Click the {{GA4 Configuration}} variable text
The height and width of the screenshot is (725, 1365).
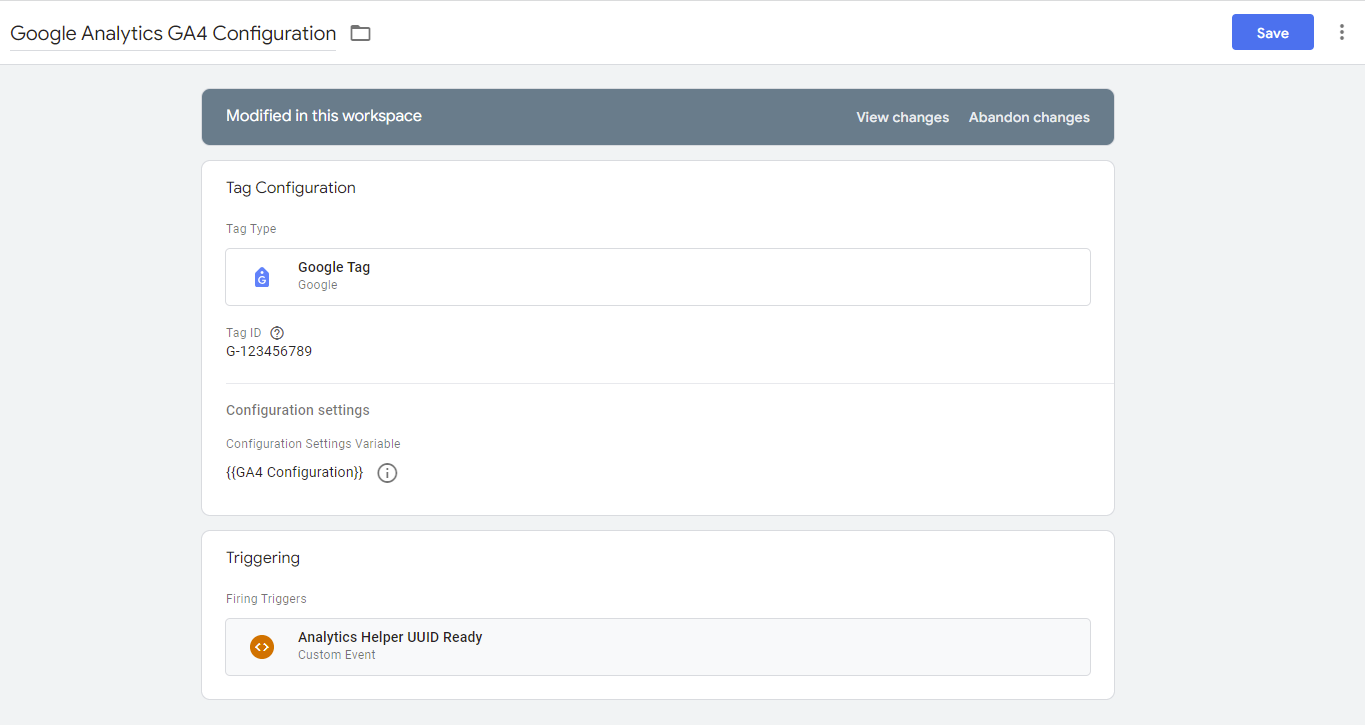pos(294,472)
